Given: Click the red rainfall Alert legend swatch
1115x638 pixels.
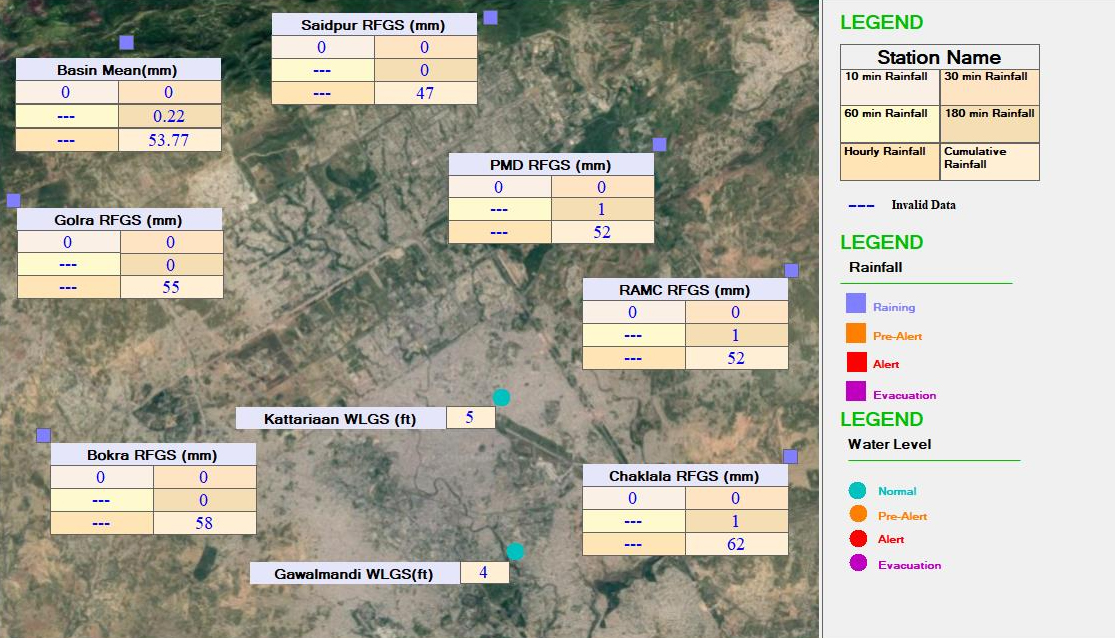Looking at the screenshot, I should point(855,362).
